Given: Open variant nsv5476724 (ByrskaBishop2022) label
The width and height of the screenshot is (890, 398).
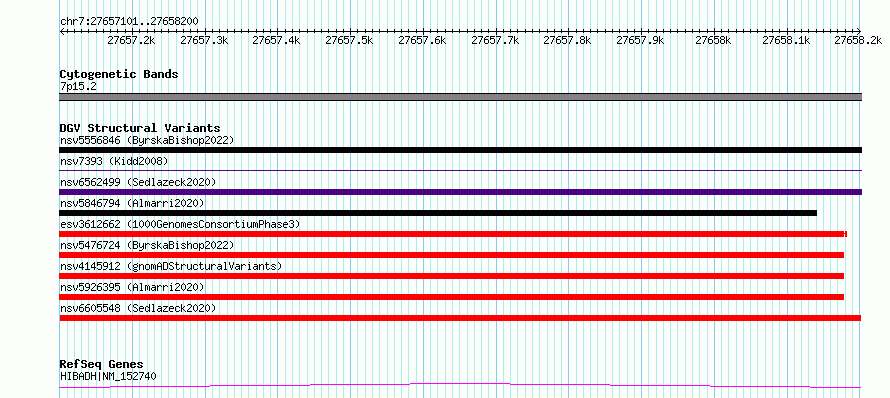Looking at the screenshot, I should [x=146, y=245].
